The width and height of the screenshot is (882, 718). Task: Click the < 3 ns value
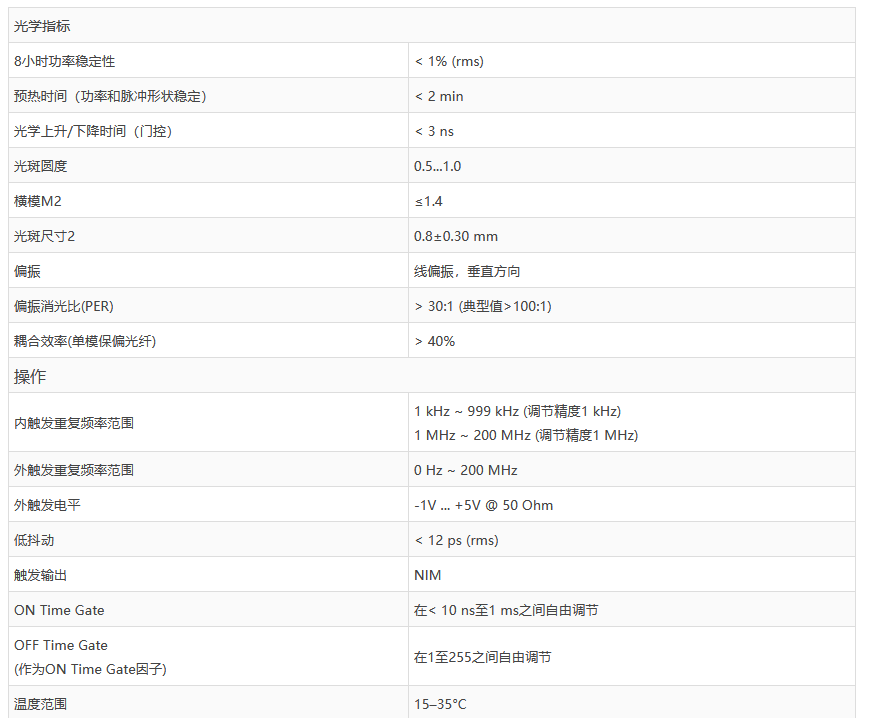(434, 131)
